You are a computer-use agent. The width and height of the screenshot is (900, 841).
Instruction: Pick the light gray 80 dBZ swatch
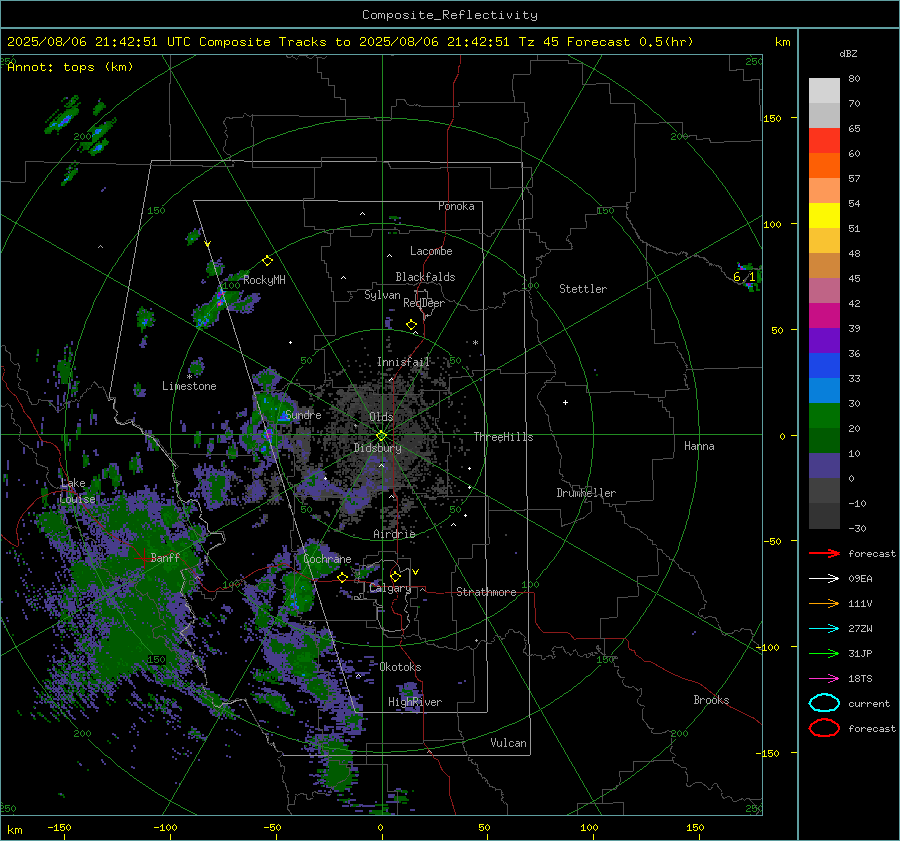pyautogui.click(x=824, y=91)
